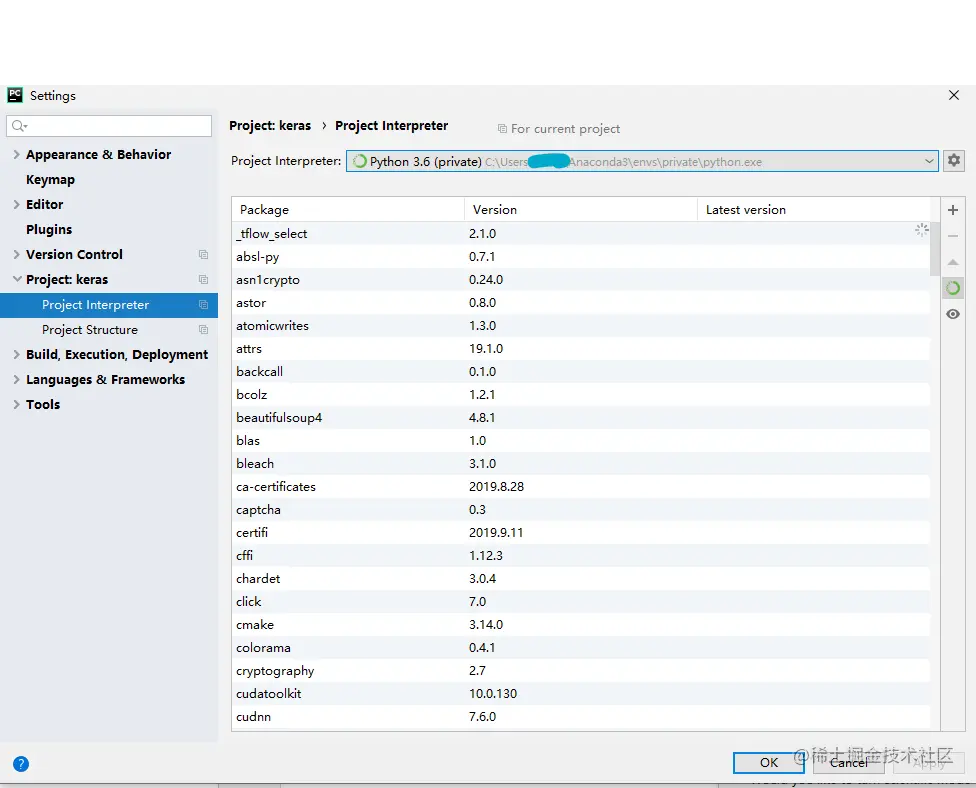This screenshot has width=976, height=788.
Task: Click version 10.0.130 of cudatoolkit
Action: click(493, 694)
